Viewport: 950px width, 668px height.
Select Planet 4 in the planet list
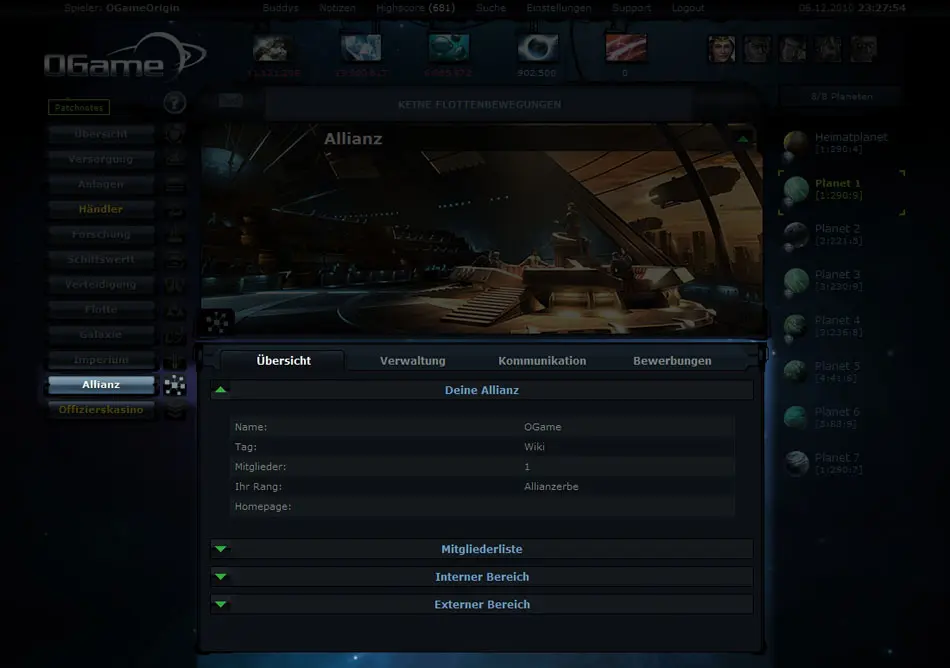click(x=841, y=326)
